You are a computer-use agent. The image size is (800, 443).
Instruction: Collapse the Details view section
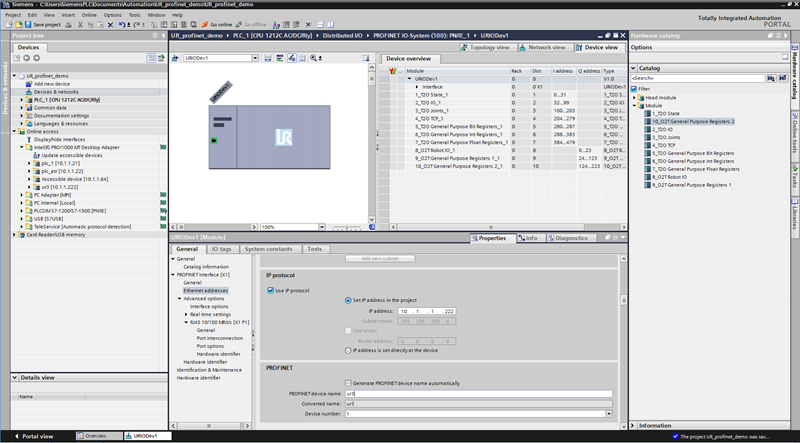click(x=15, y=378)
